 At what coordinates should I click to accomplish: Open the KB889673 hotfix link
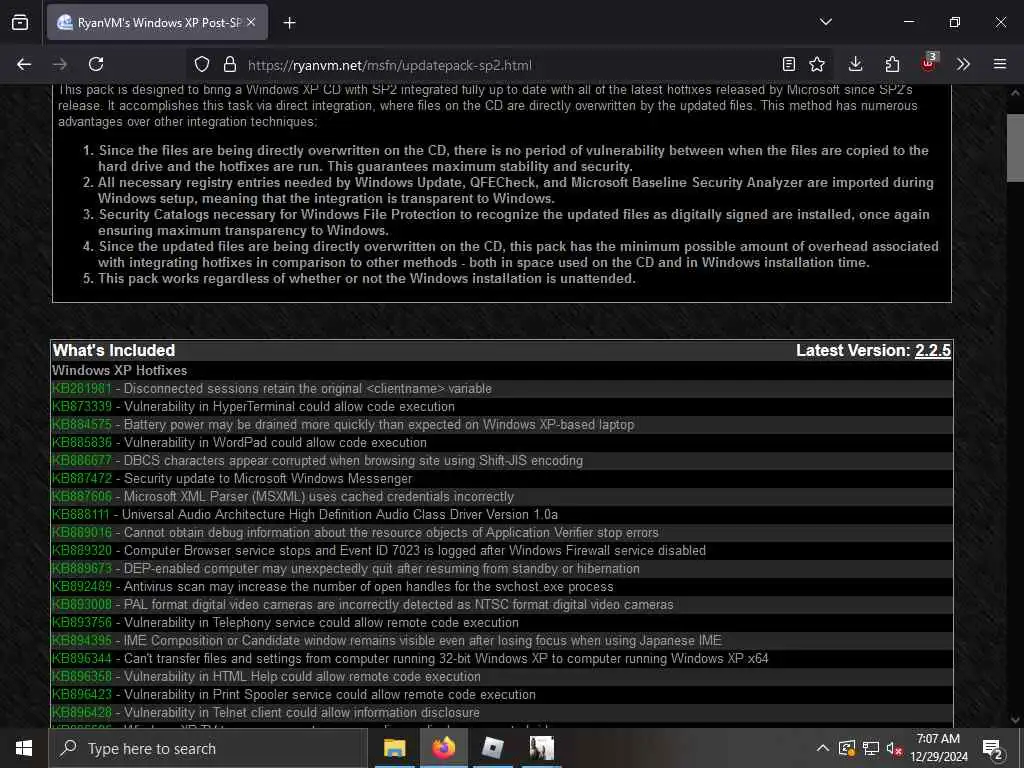(82, 568)
